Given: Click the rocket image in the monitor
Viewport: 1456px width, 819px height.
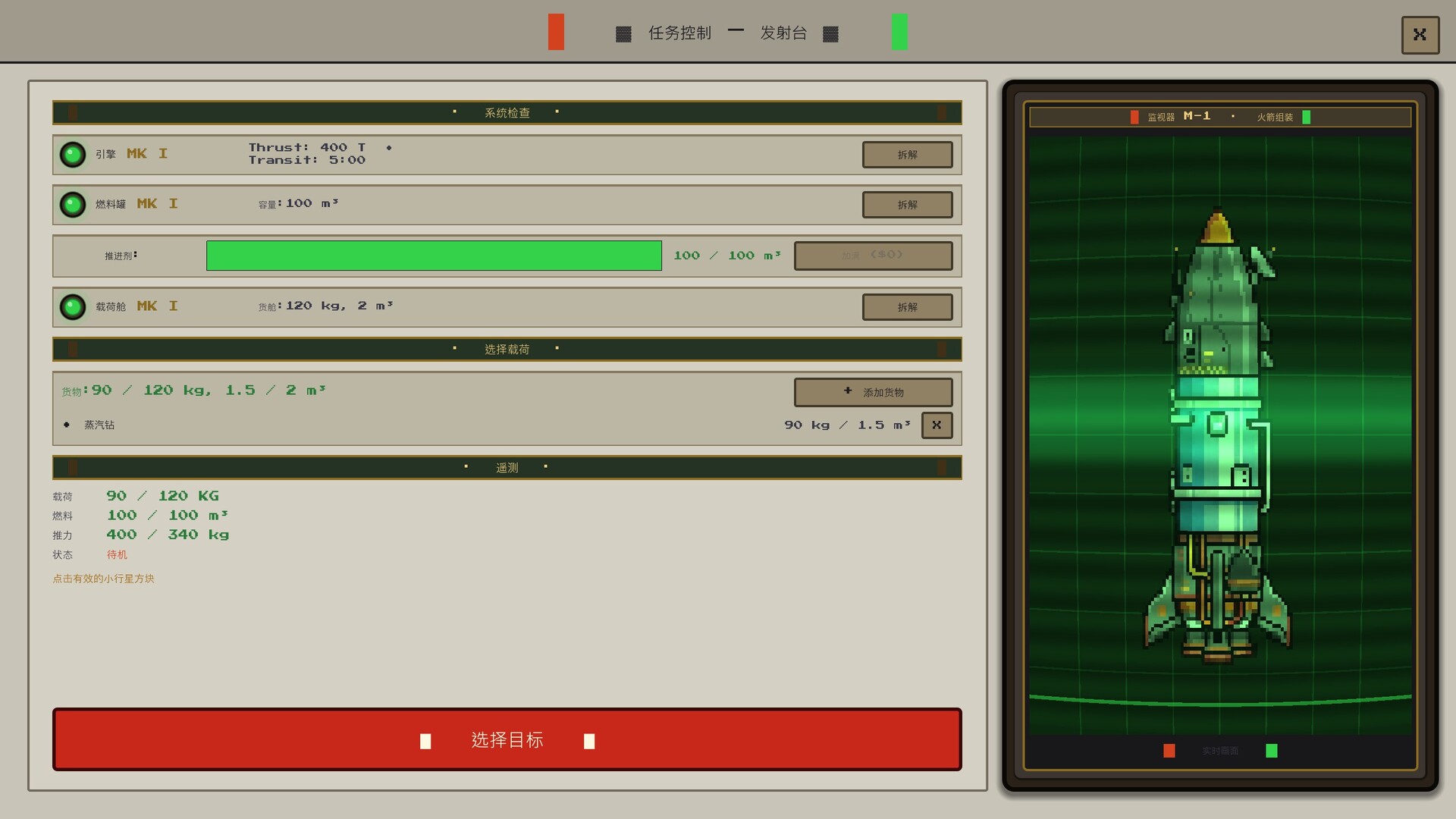Looking at the screenshot, I should tap(1218, 436).
